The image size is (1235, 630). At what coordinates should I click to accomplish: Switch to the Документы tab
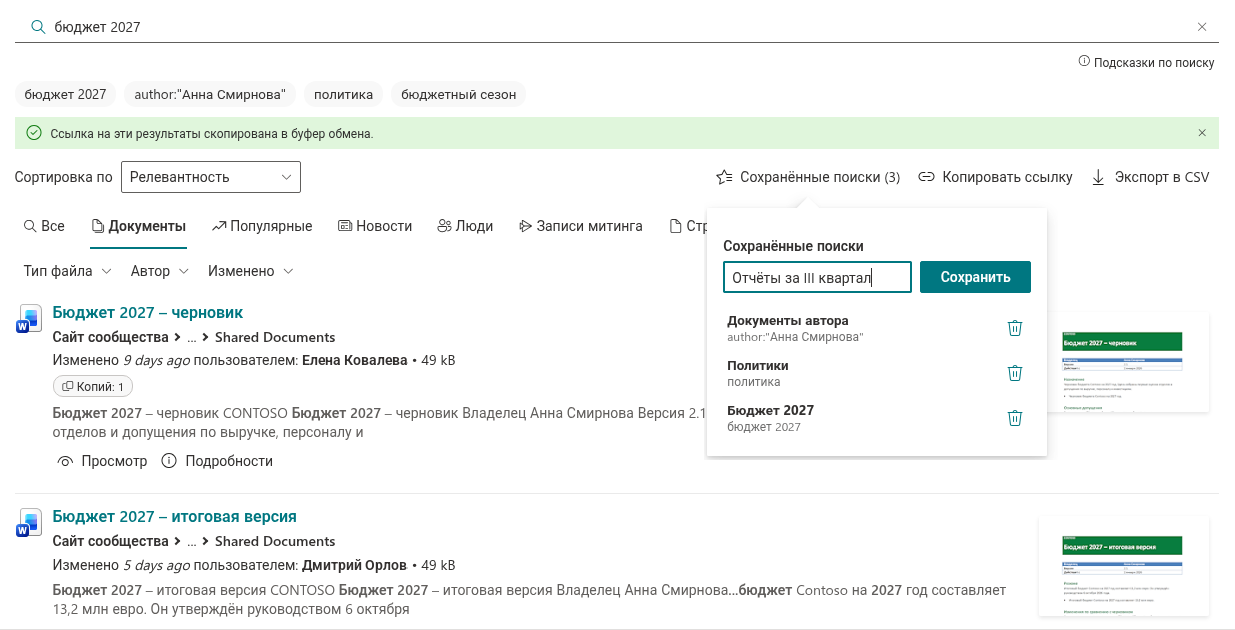pos(138,226)
